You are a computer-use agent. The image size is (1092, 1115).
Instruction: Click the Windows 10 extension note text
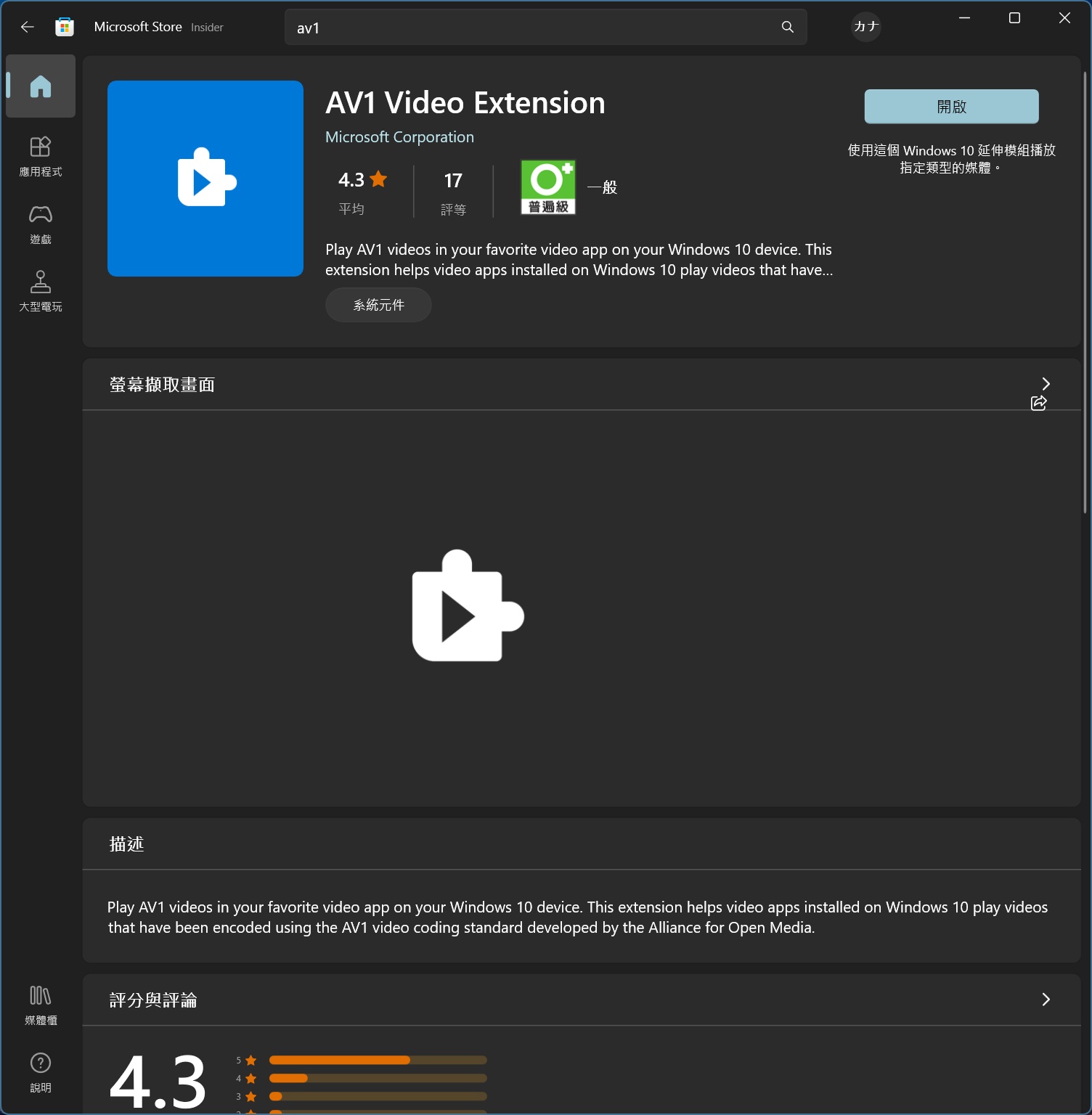coord(951,159)
